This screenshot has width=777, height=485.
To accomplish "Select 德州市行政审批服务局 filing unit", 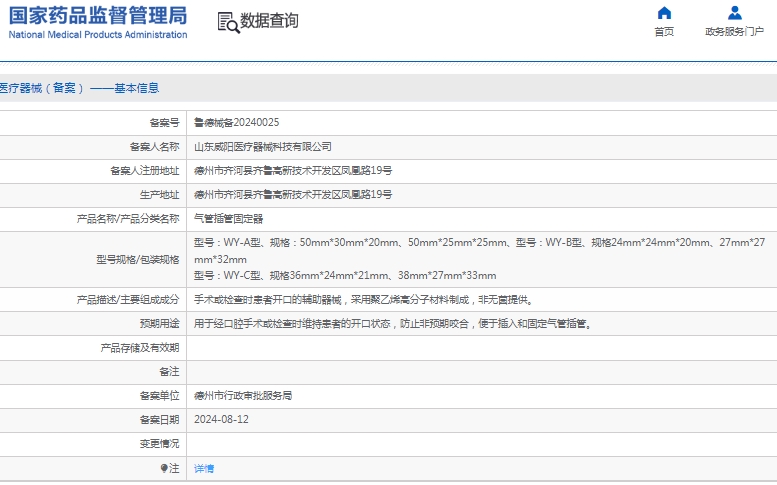I will pos(243,395).
